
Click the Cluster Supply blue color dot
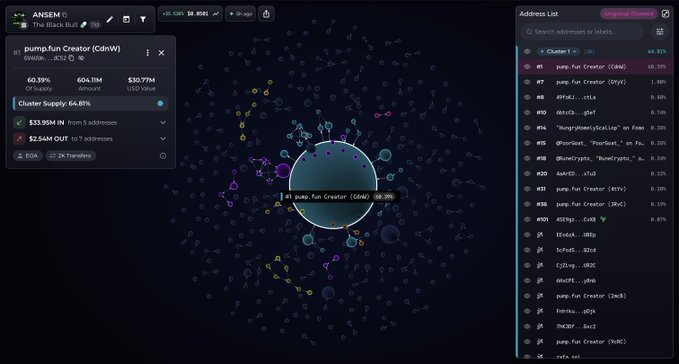click(x=160, y=103)
